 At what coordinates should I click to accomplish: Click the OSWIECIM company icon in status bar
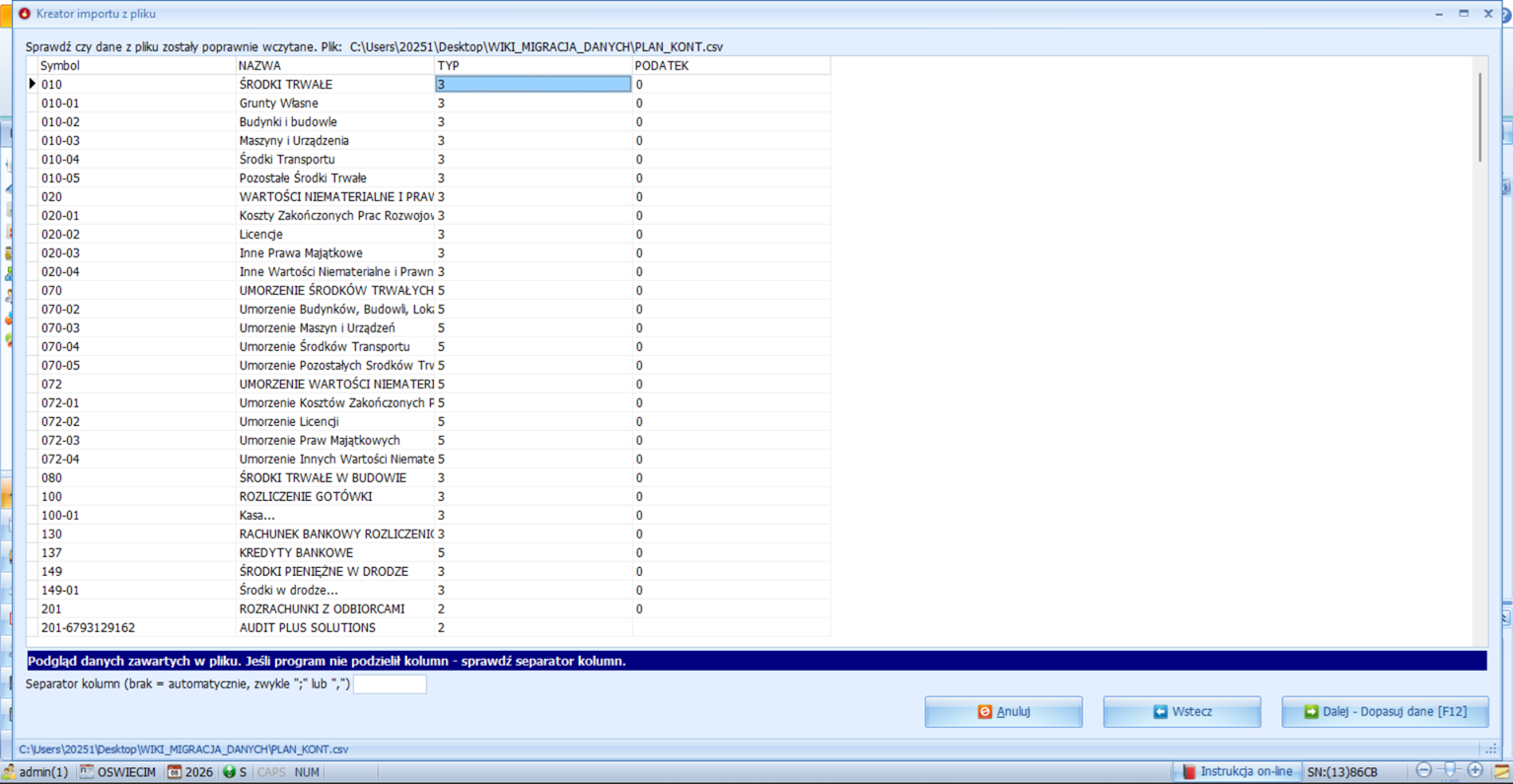(86, 771)
